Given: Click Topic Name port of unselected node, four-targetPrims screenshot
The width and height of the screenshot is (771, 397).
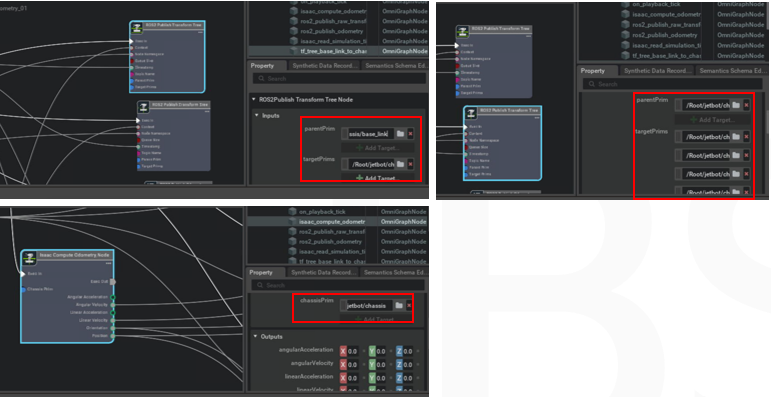Looking at the screenshot, I should (x=458, y=79).
